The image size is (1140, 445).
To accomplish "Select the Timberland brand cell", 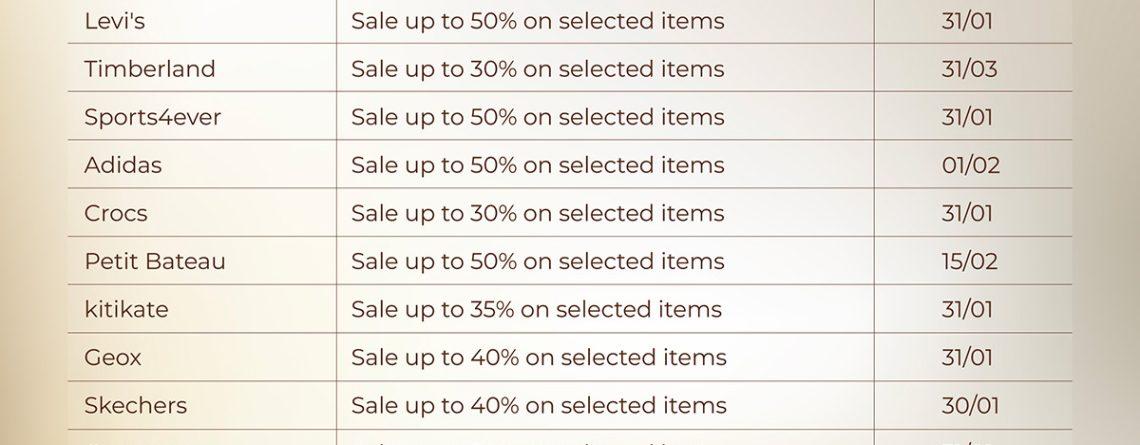I will 149,69.
